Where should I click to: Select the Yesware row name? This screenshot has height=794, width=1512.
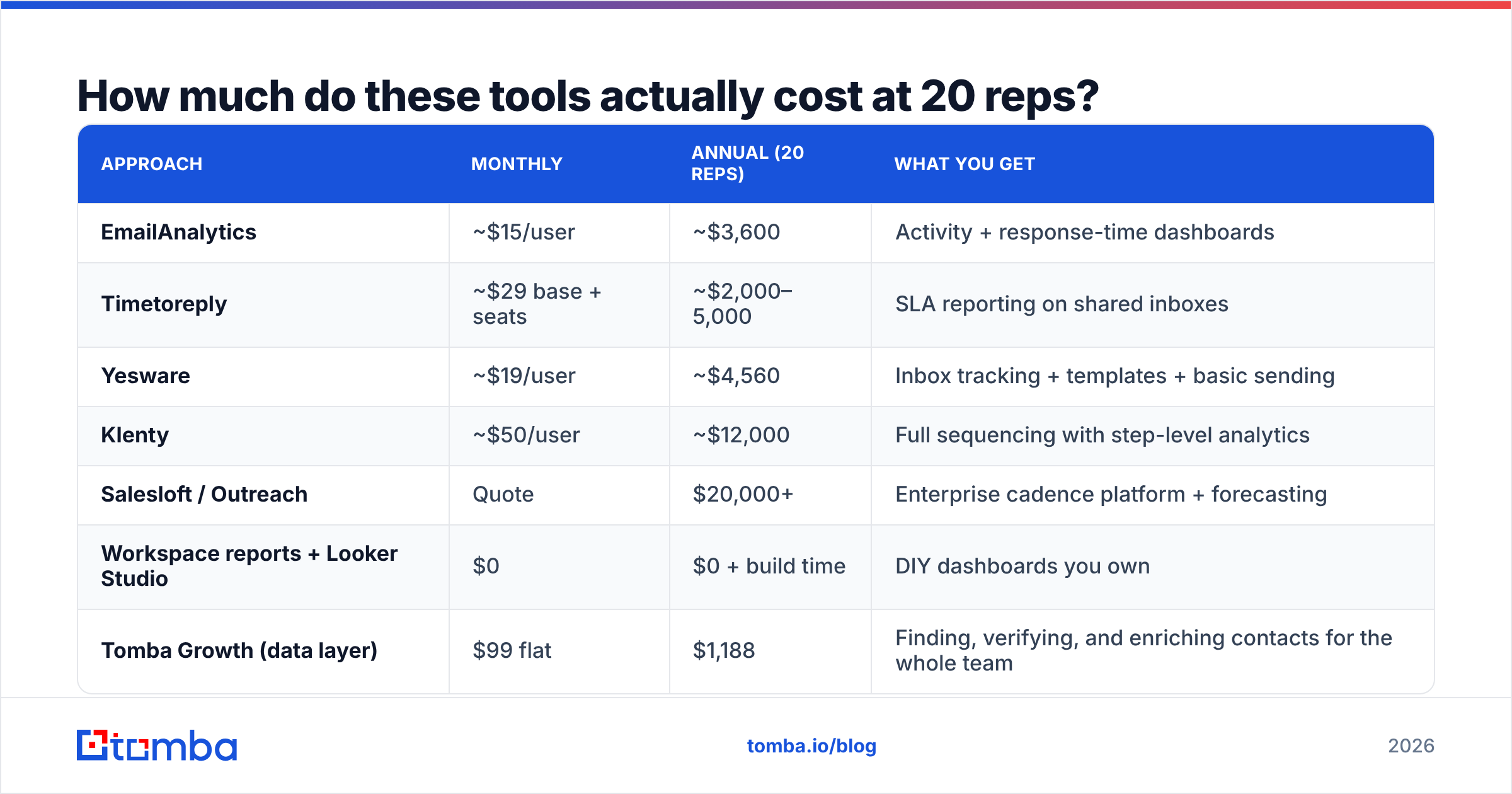point(146,376)
